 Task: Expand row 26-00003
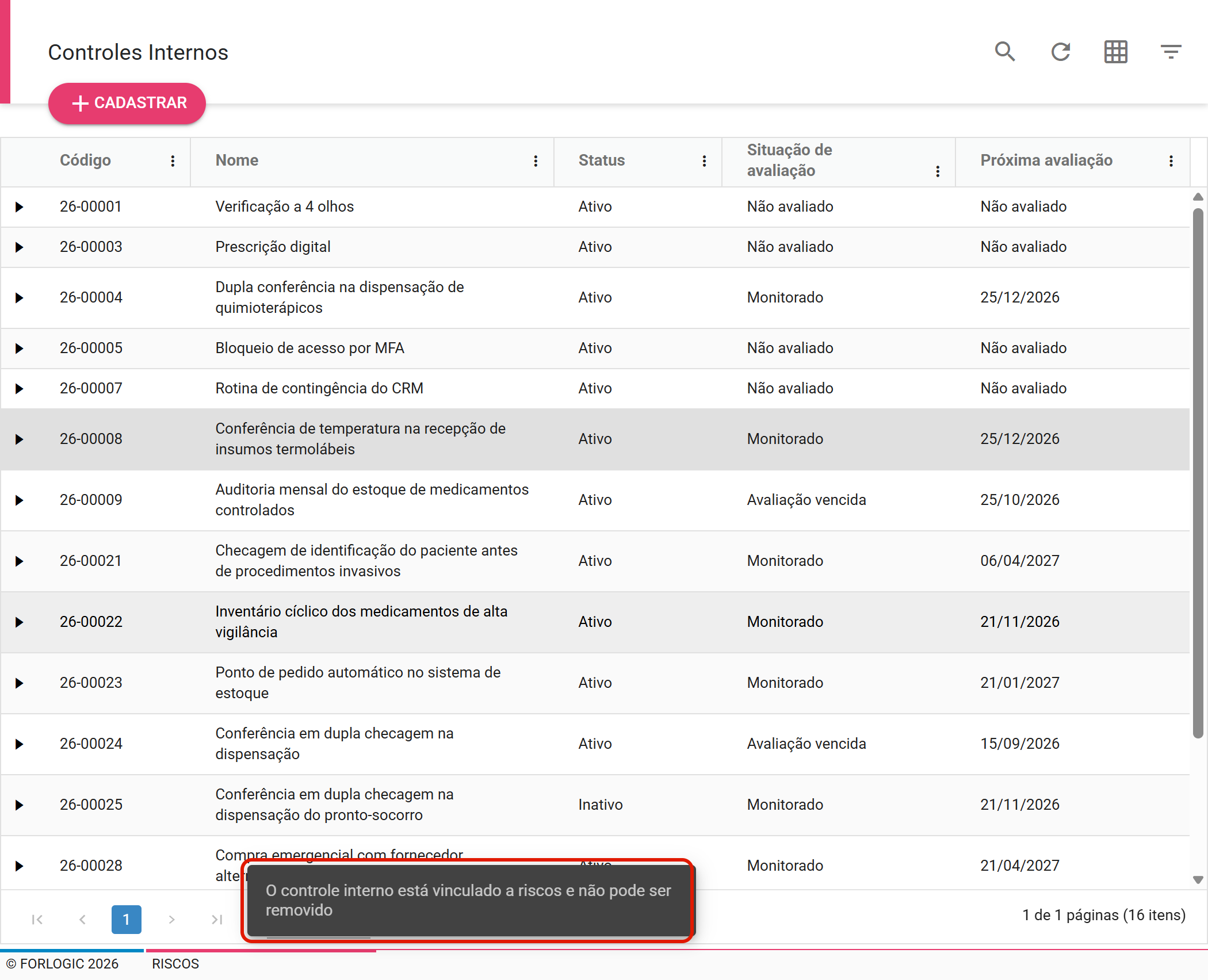[19, 247]
